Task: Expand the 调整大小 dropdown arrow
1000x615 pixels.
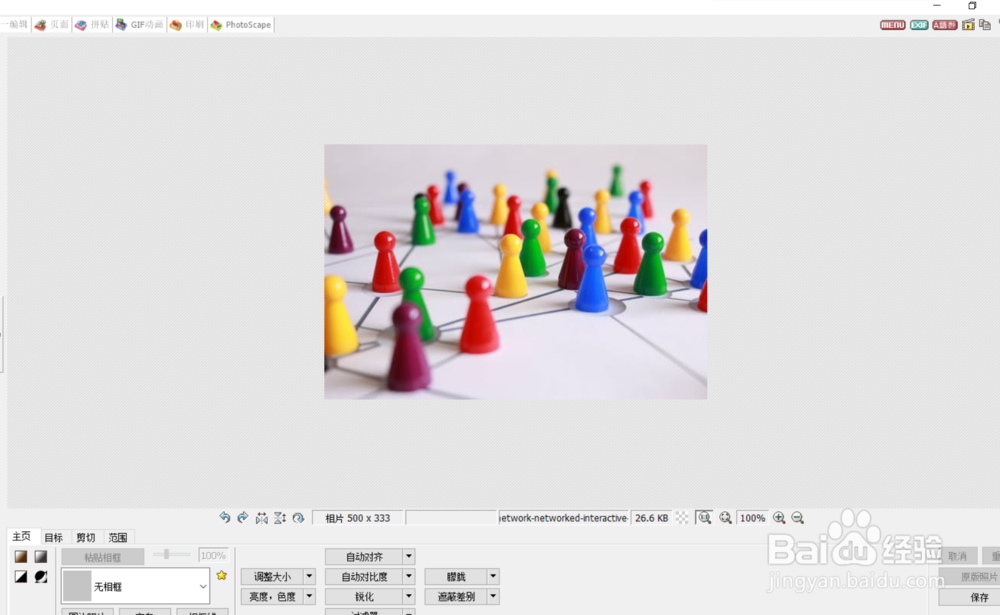Action: point(309,576)
